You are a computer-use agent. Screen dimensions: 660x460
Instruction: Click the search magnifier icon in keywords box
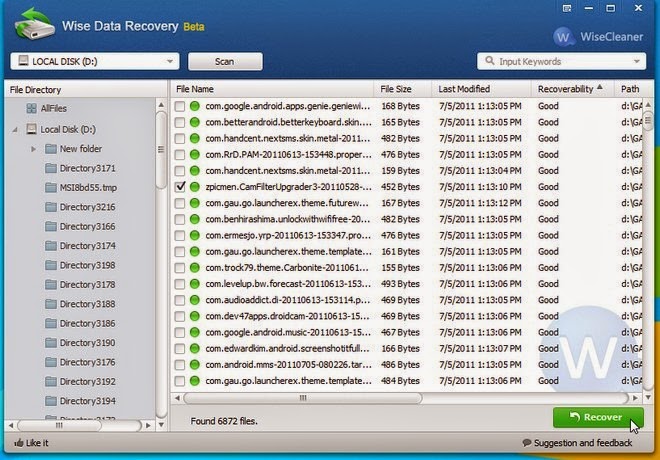click(489, 61)
